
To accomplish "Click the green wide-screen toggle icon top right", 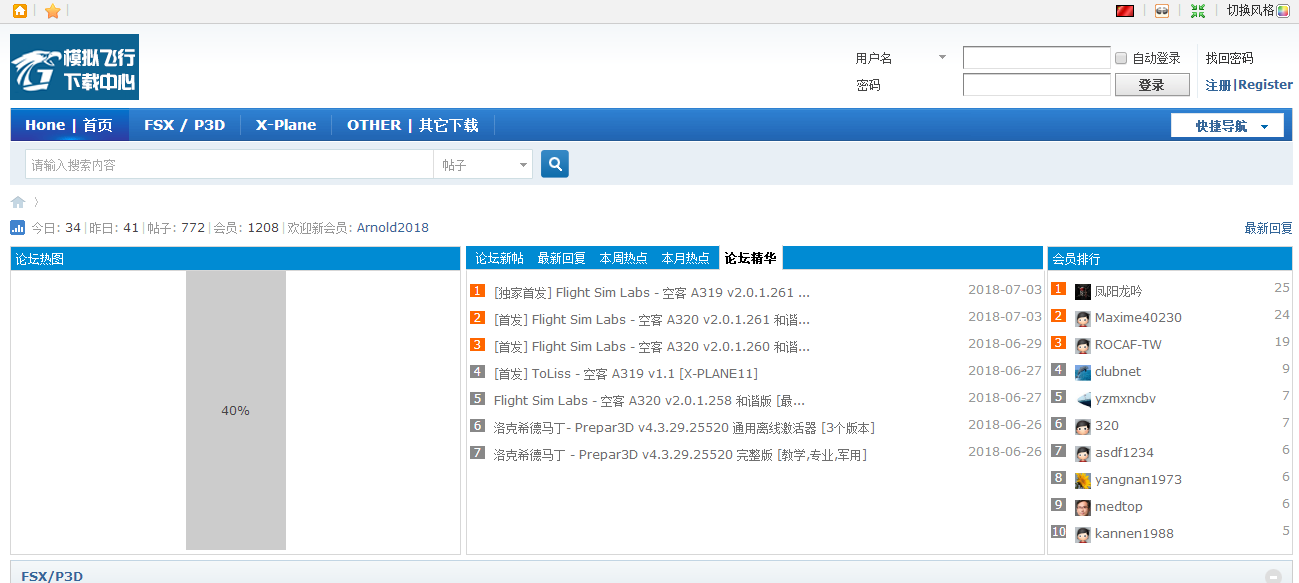I will pos(1198,11).
